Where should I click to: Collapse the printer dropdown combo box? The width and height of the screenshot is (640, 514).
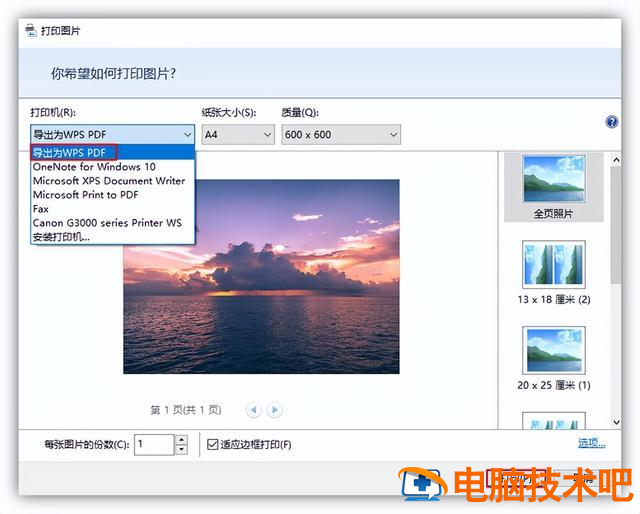(x=112, y=134)
